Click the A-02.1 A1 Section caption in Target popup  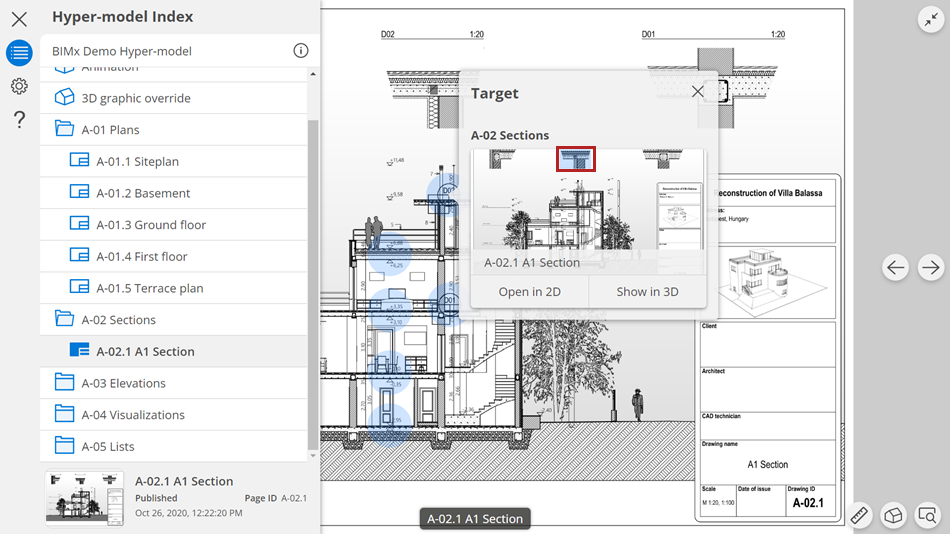(x=532, y=262)
